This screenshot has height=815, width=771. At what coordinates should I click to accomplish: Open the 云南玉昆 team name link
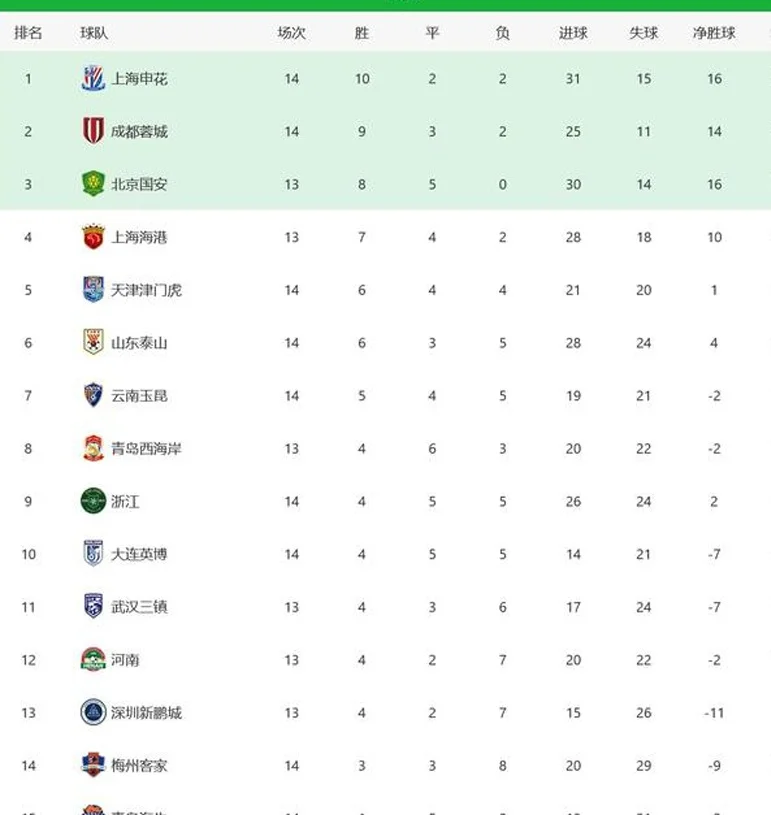tap(139, 396)
